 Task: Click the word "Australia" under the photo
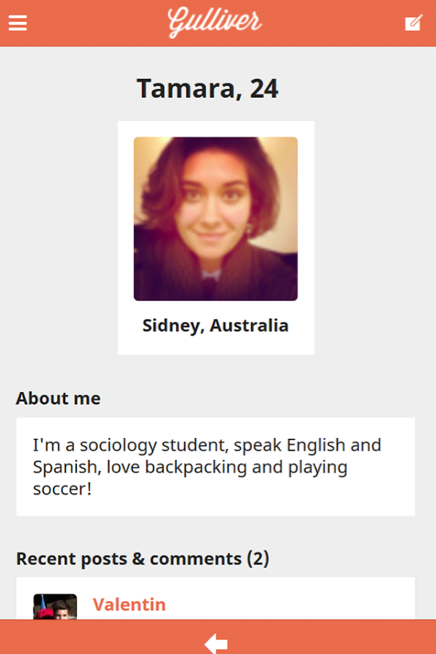click(249, 326)
